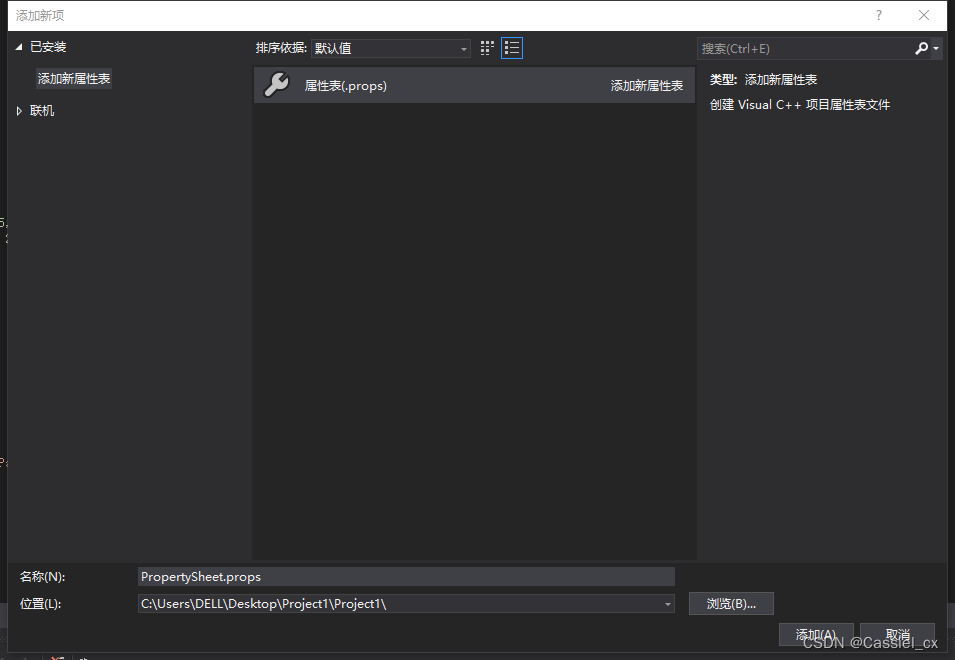Image resolution: width=955 pixels, height=660 pixels.
Task: Switch to small icons grid view
Action: click(x=487, y=48)
